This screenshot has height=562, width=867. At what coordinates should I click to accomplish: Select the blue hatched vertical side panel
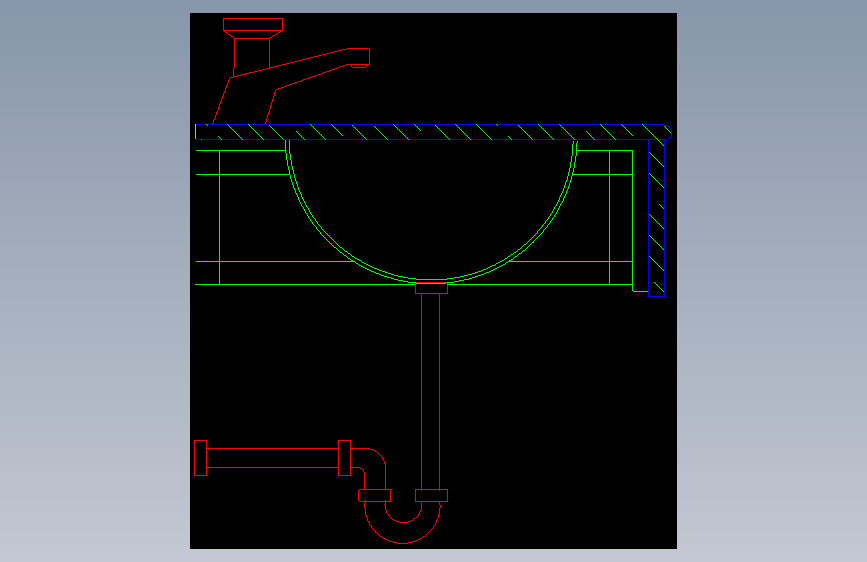click(656, 218)
